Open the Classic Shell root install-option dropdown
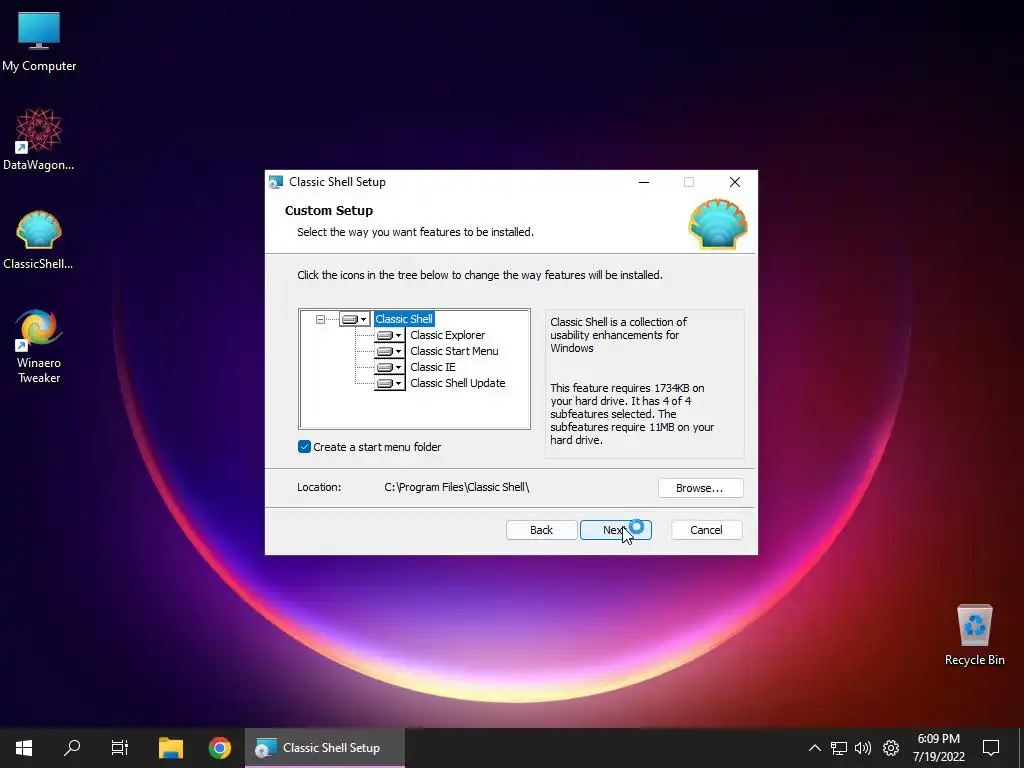 click(355, 319)
